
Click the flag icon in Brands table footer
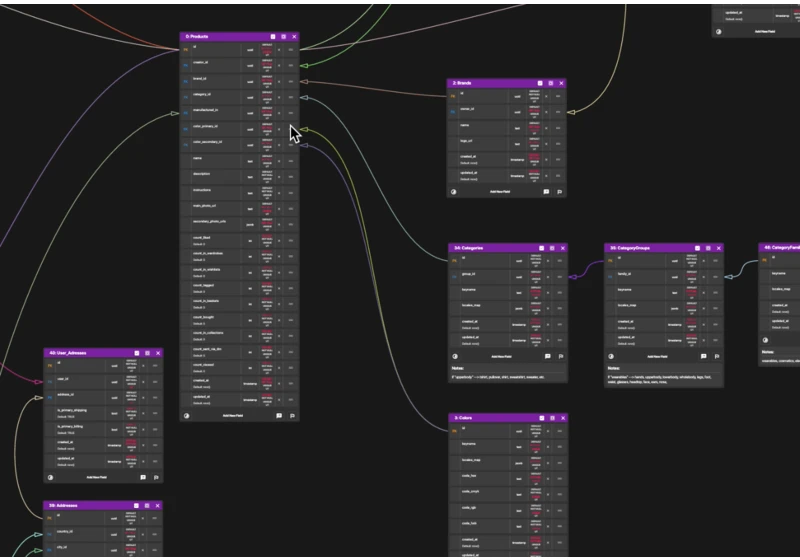[x=560, y=192]
